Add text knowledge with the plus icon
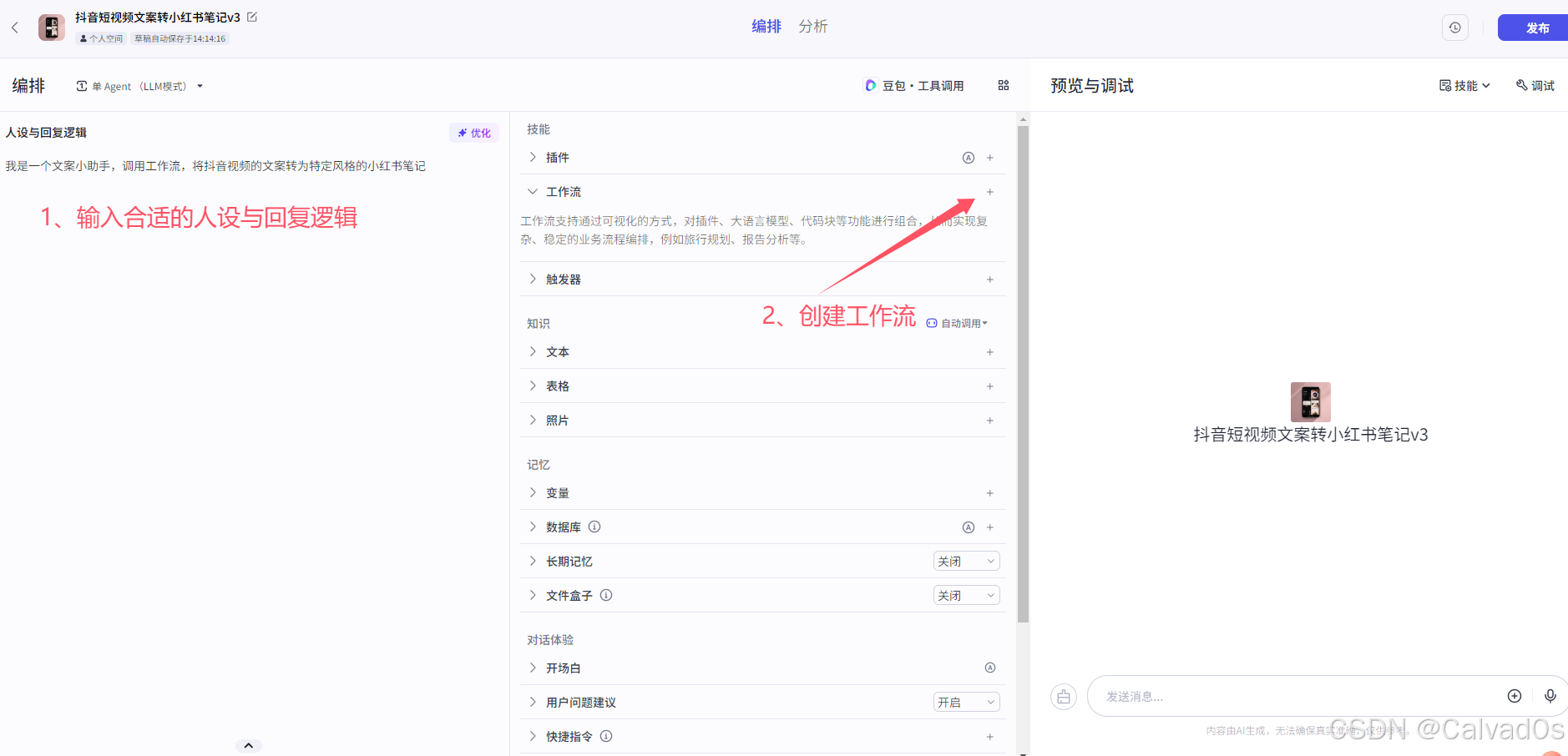 point(990,352)
